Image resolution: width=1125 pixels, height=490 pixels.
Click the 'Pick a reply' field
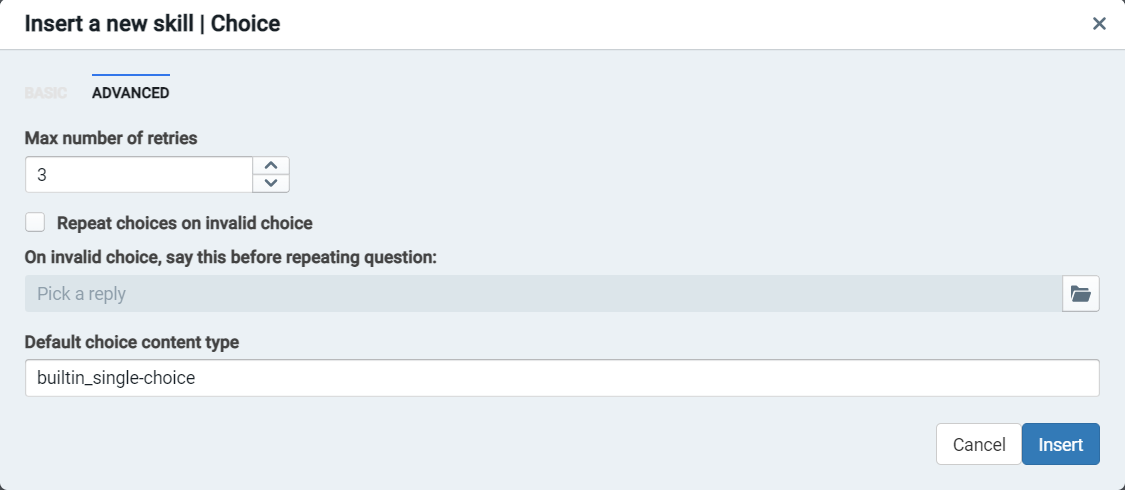tap(542, 294)
